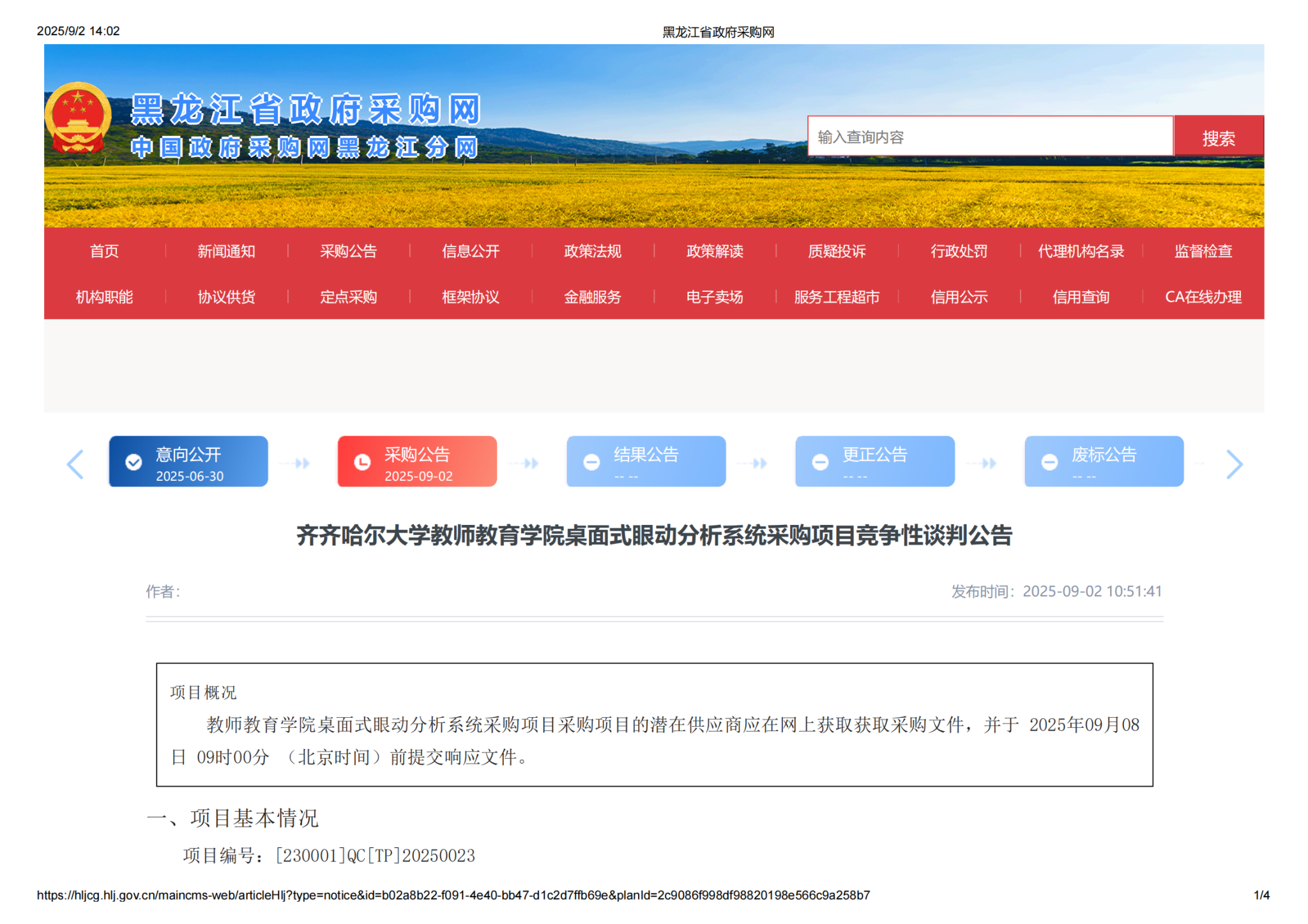Screen dimensions: 1308x924
Task: Open 电子卖场 menu entry
Action: point(714,297)
